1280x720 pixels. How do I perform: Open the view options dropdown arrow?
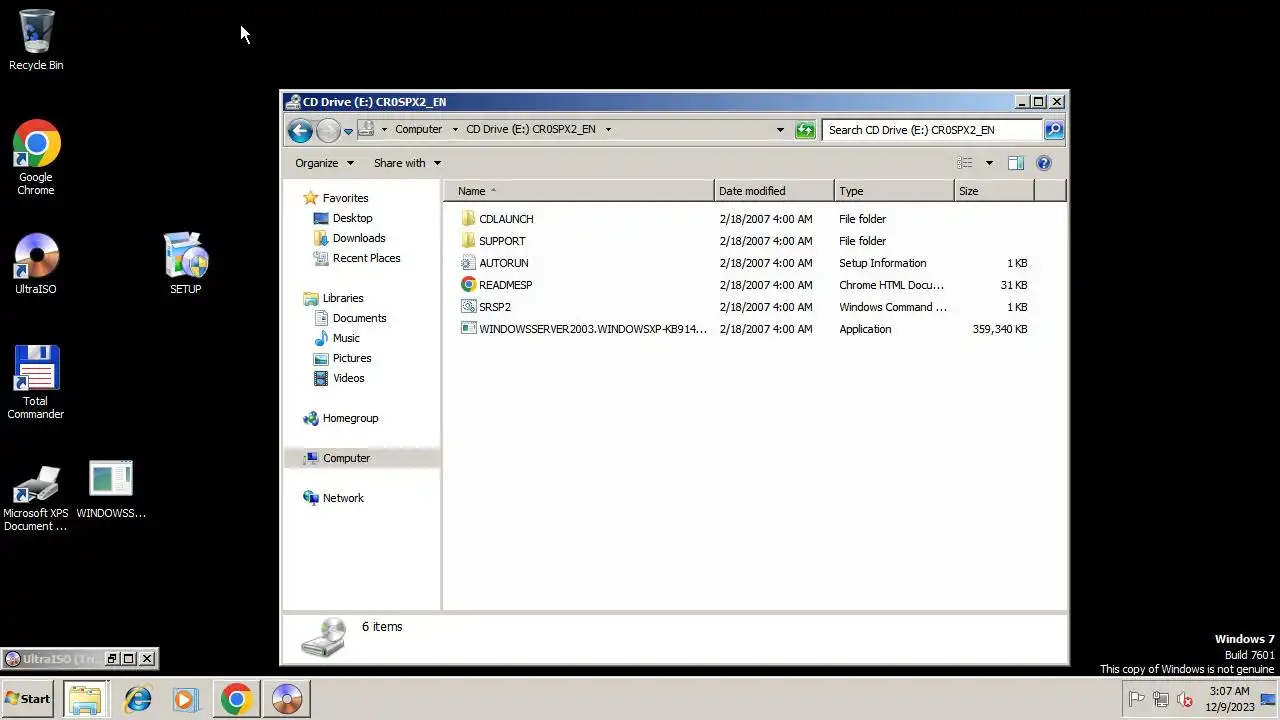coord(989,163)
